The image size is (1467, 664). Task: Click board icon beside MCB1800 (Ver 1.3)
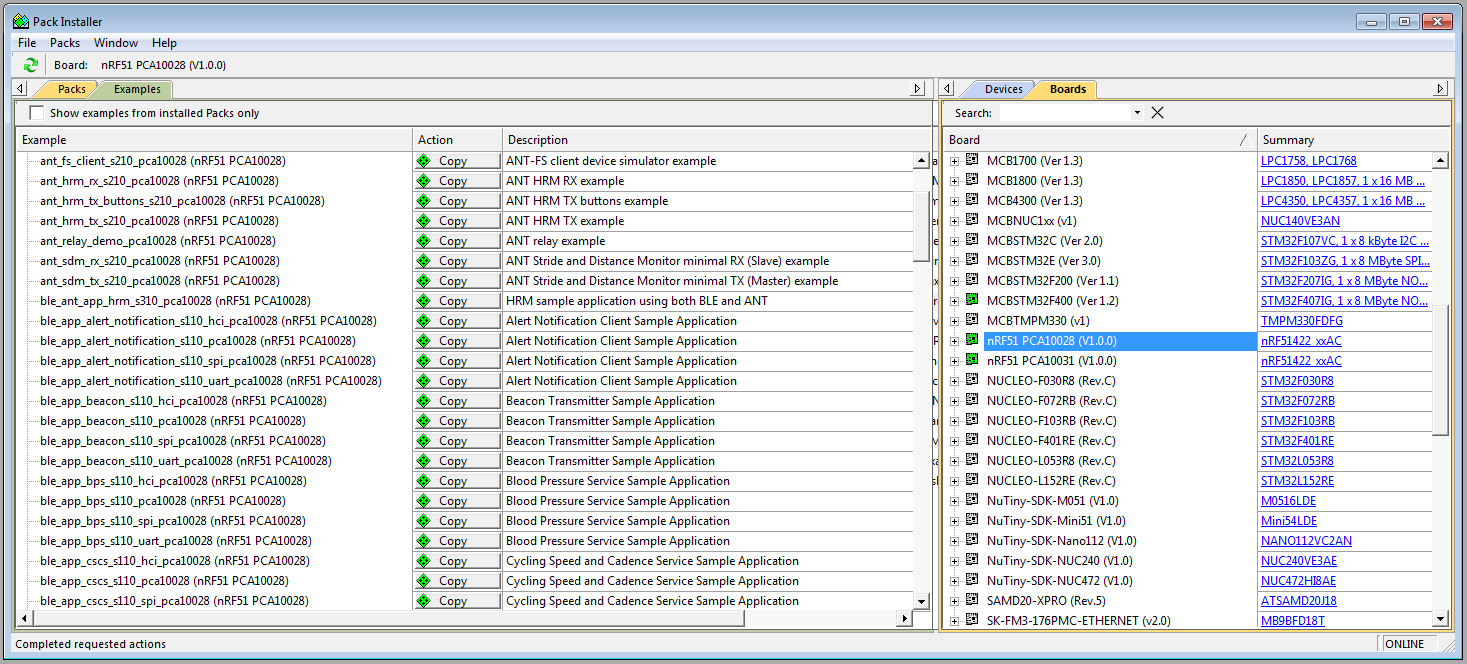point(972,180)
